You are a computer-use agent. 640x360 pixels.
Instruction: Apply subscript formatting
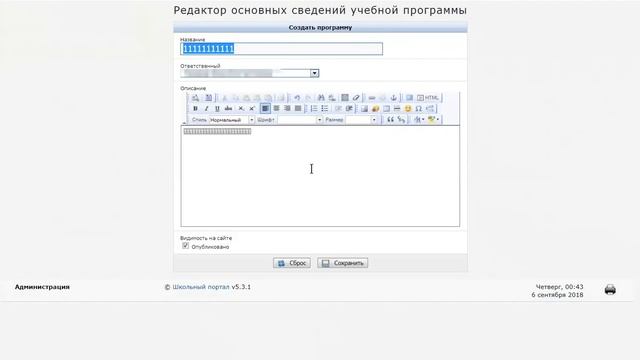click(x=241, y=109)
